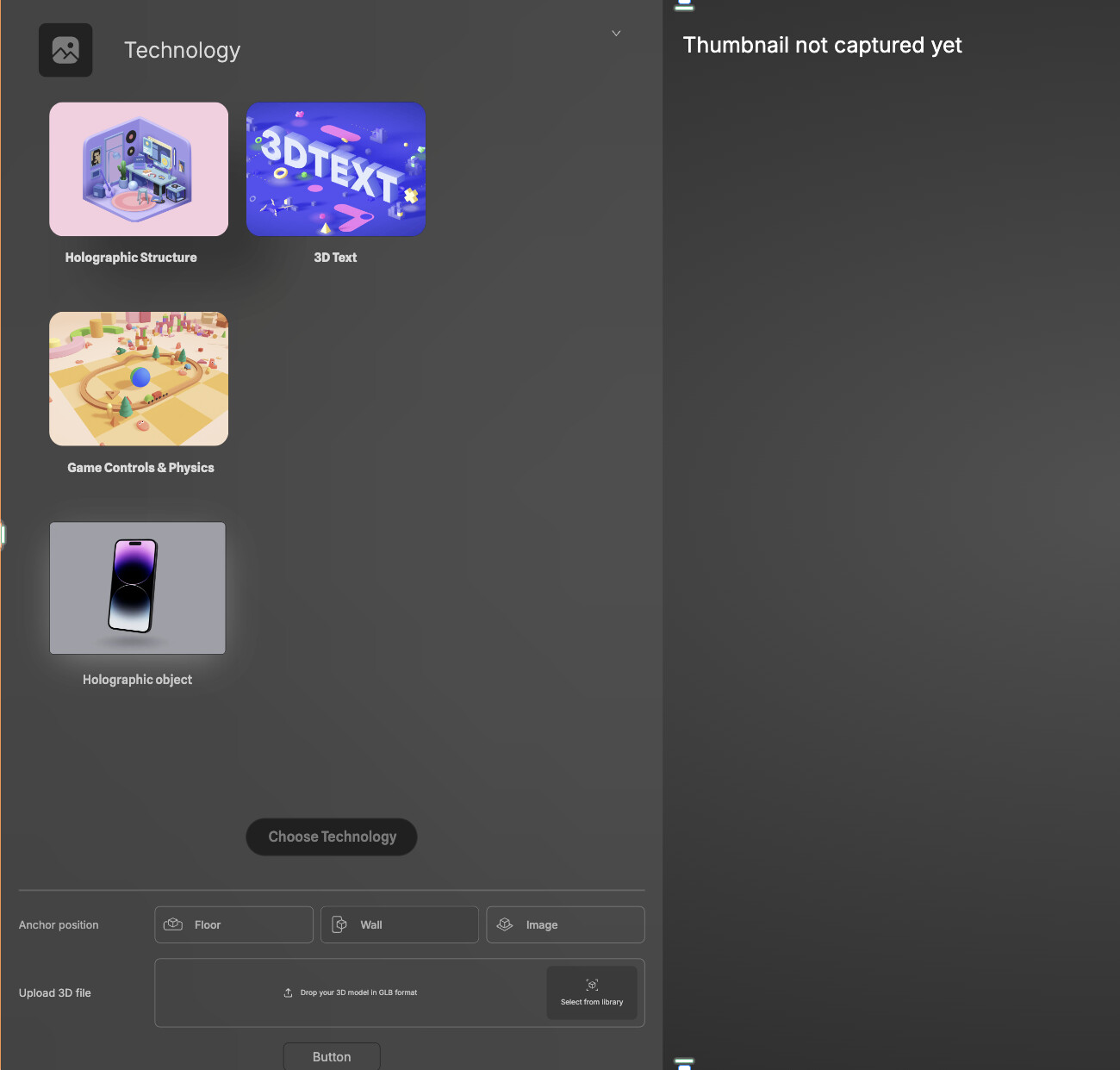Click the Upload 3D file label
This screenshot has height=1070, width=1120.
(x=55, y=992)
